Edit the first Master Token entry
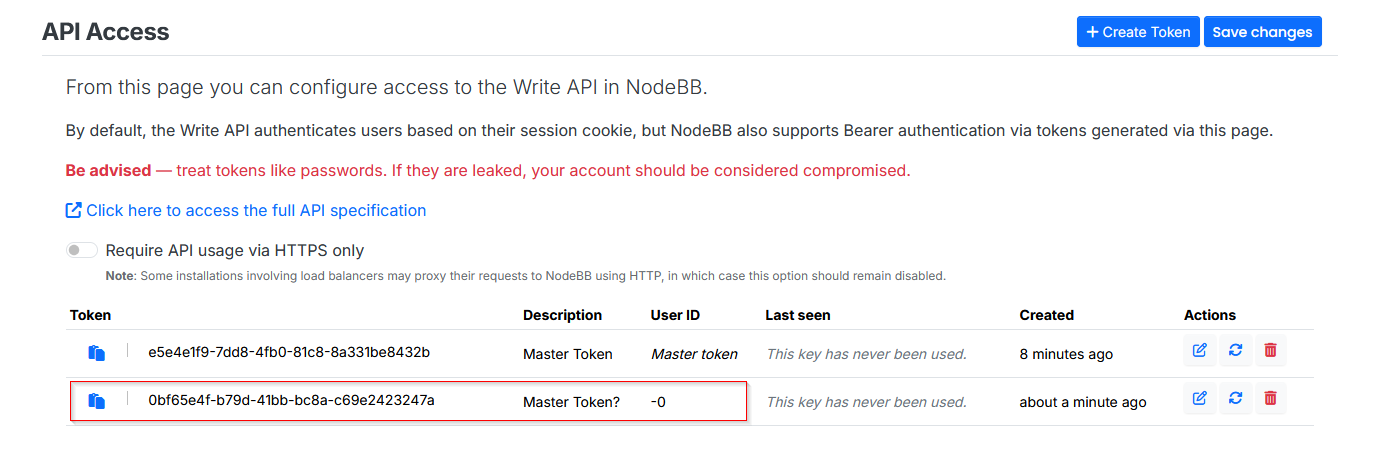1384x461 pixels. [x=1199, y=350]
